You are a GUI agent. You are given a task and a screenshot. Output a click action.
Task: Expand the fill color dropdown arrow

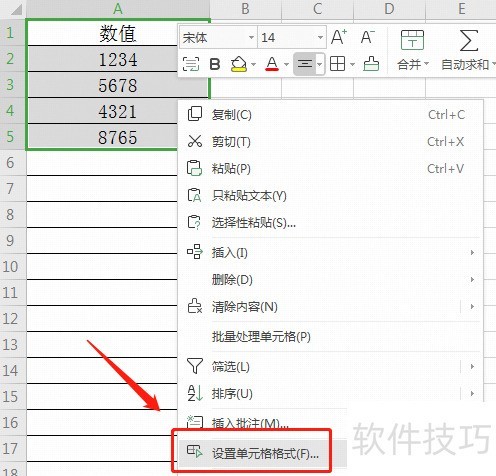(x=253, y=64)
